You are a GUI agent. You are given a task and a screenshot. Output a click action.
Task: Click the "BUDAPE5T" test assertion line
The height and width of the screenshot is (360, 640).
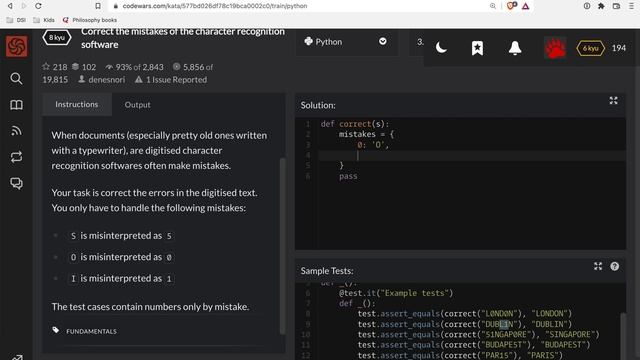[x=474, y=345]
